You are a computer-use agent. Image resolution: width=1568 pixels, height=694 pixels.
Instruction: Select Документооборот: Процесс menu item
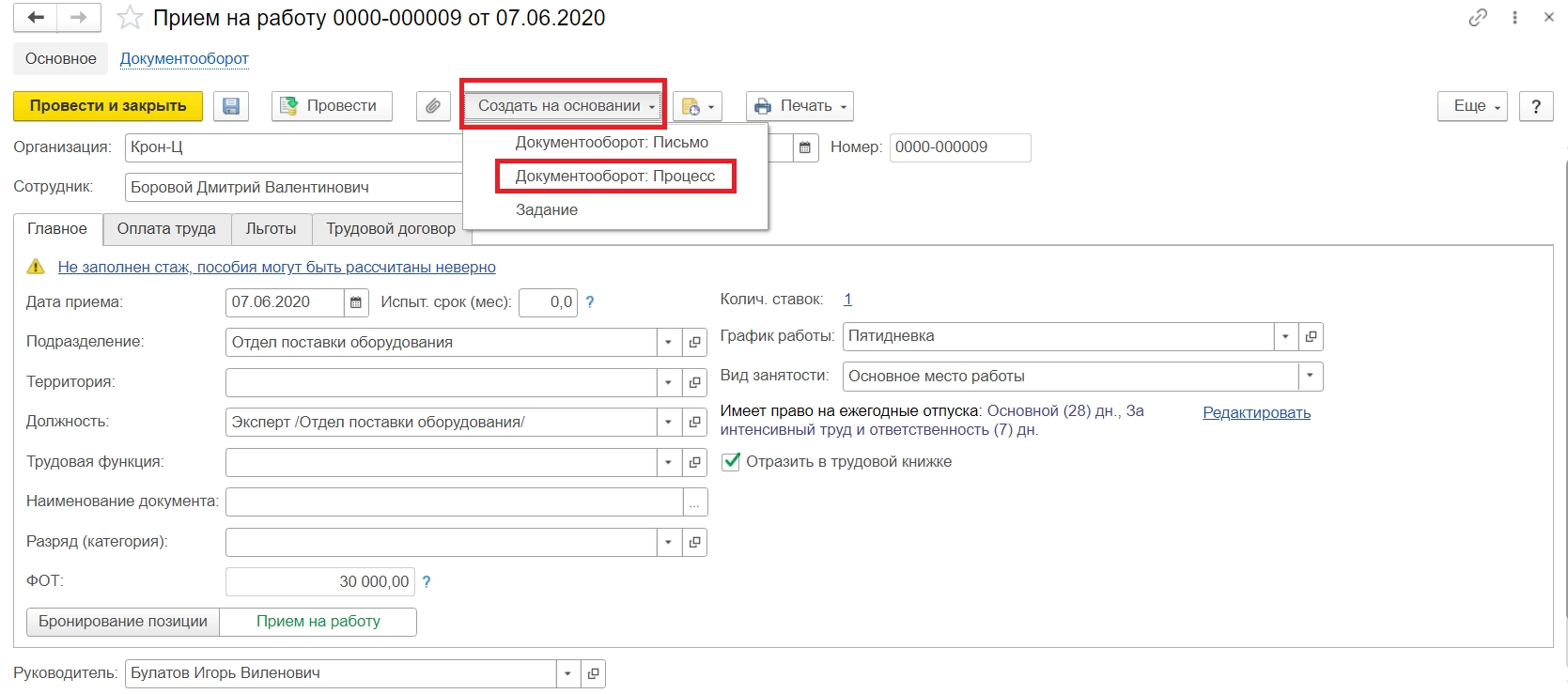(x=615, y=177)
